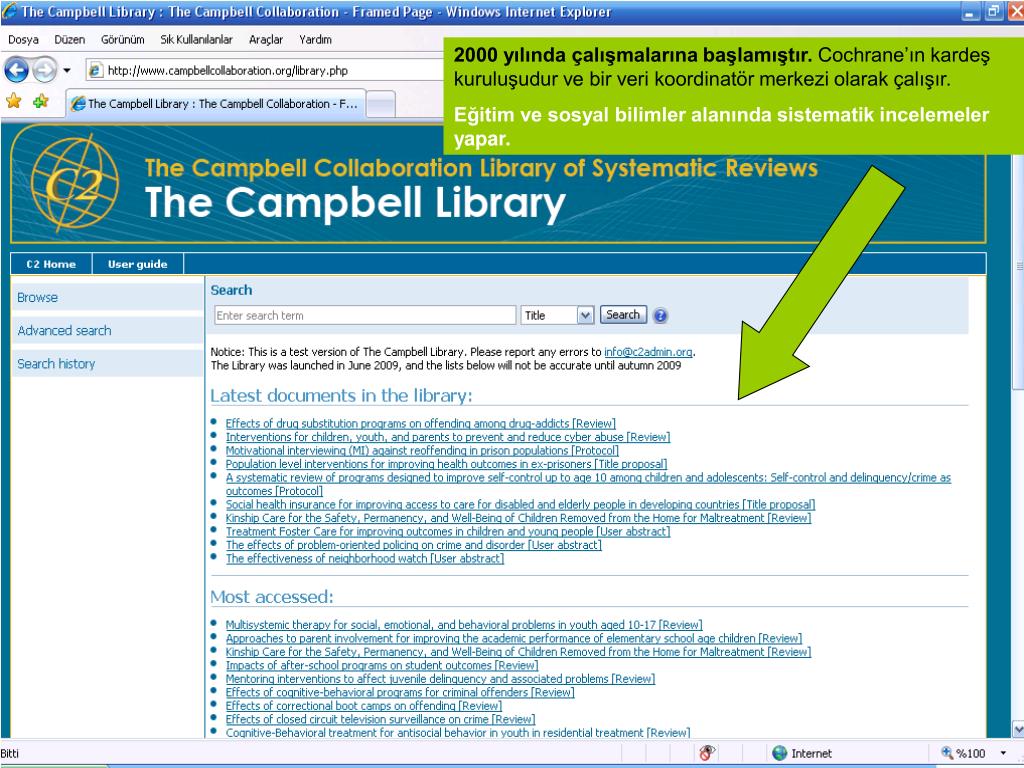
Task: Click the browser Forward arrow button
Action: click(x=44, y=70)
